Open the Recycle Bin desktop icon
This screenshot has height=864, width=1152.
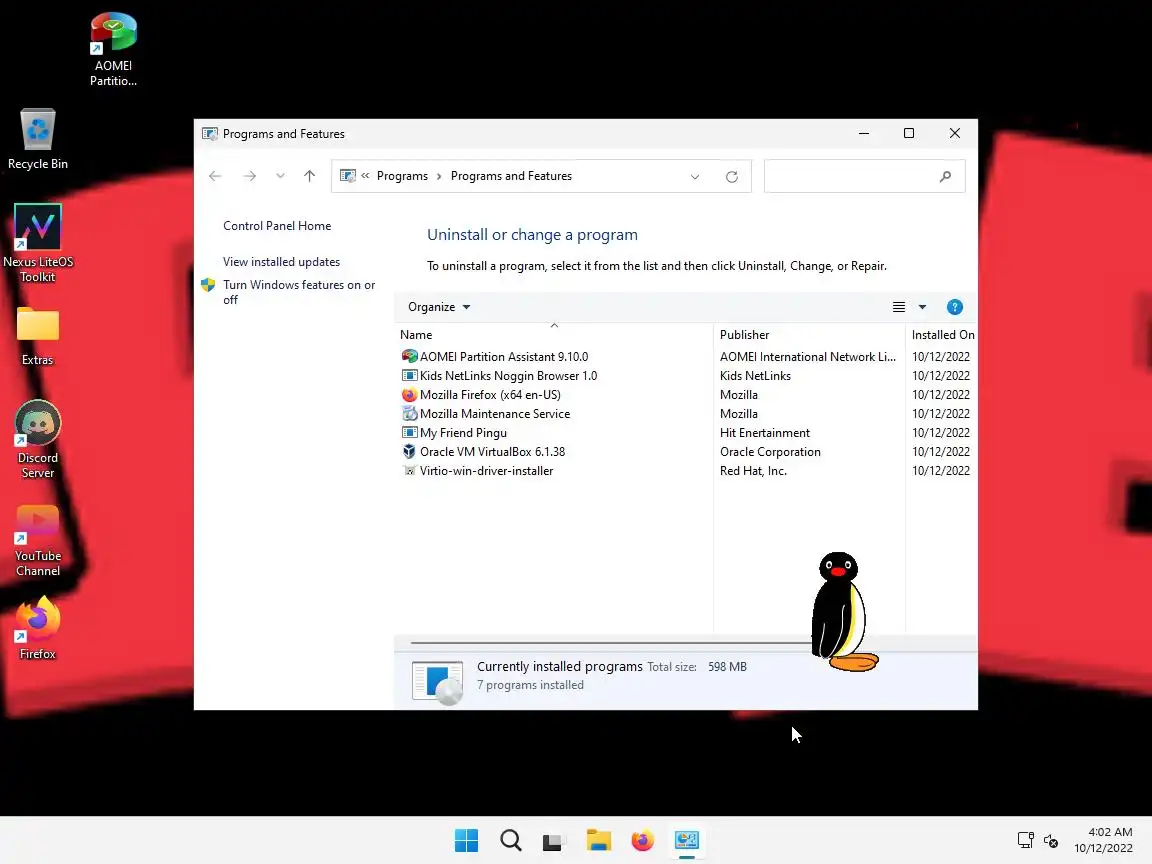pyautogui.click(x=37, y=140)
